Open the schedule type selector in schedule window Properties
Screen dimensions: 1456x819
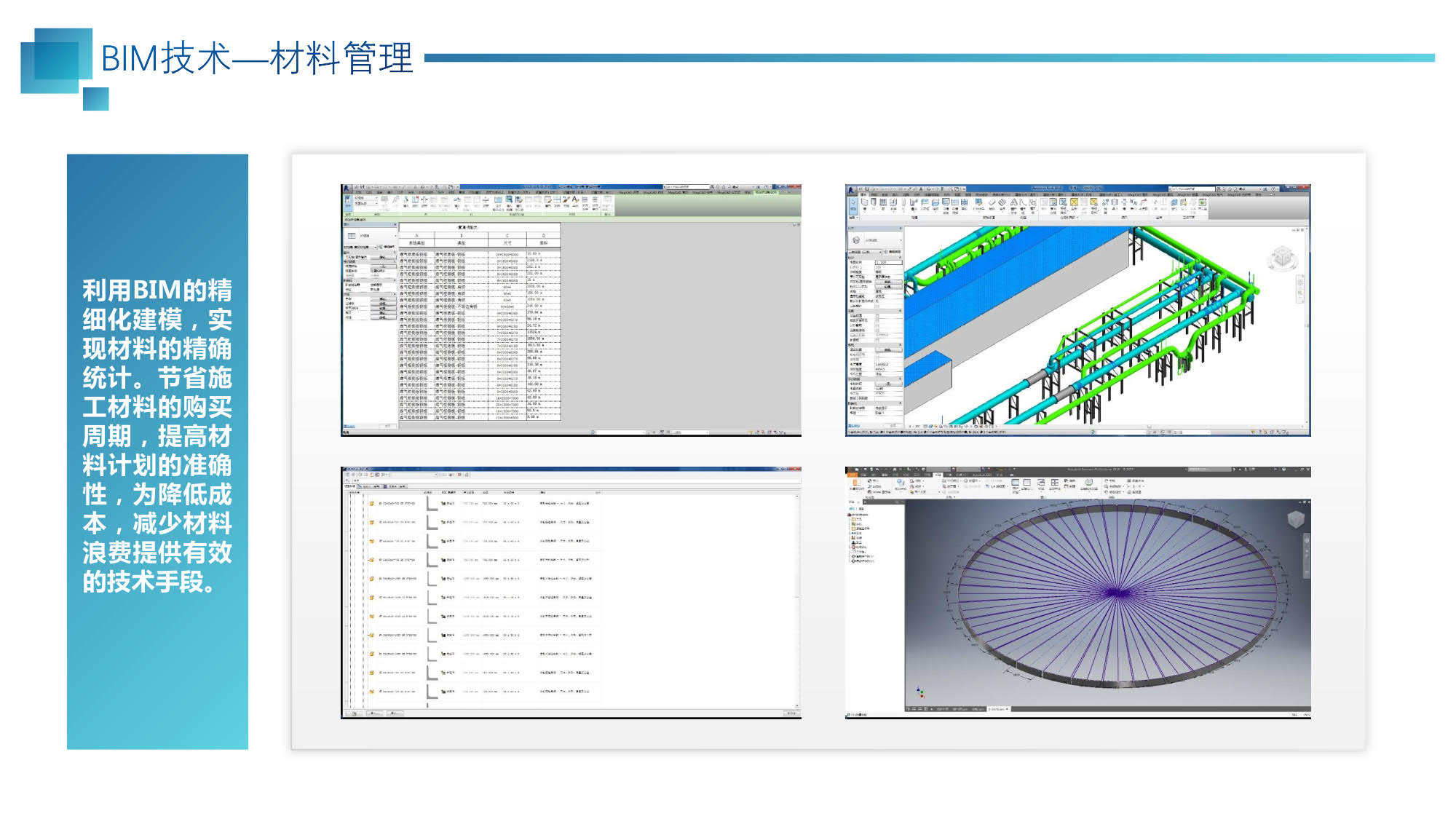[x=371, y=236]
